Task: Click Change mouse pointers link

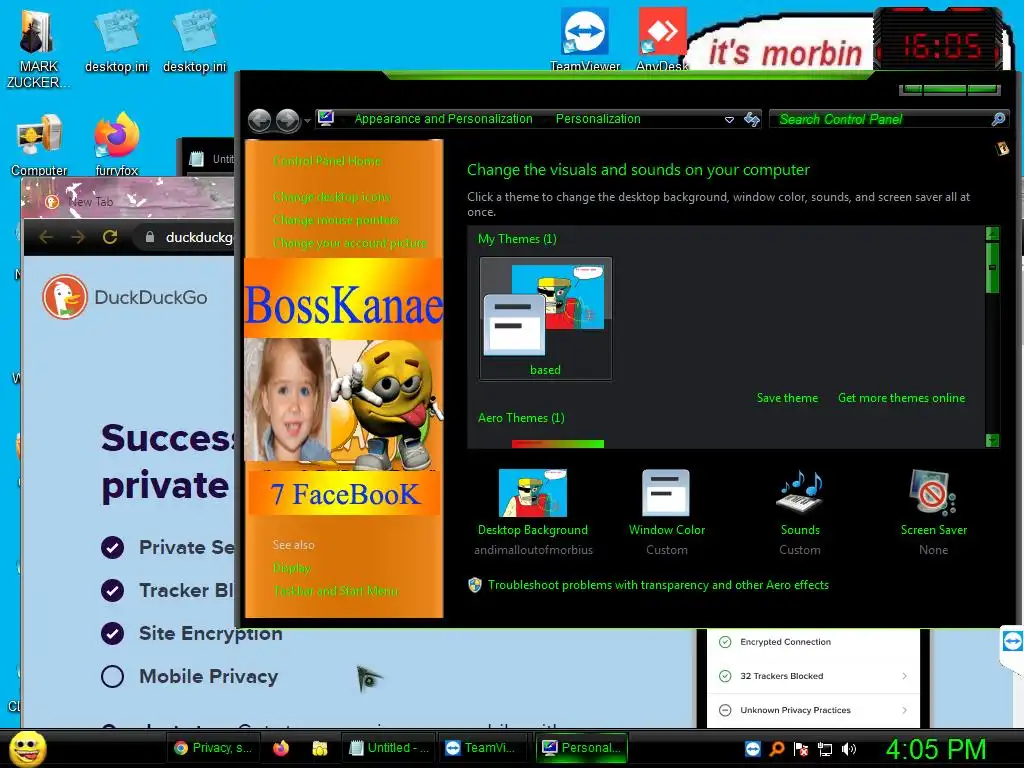Action: (x=336, y=219)
